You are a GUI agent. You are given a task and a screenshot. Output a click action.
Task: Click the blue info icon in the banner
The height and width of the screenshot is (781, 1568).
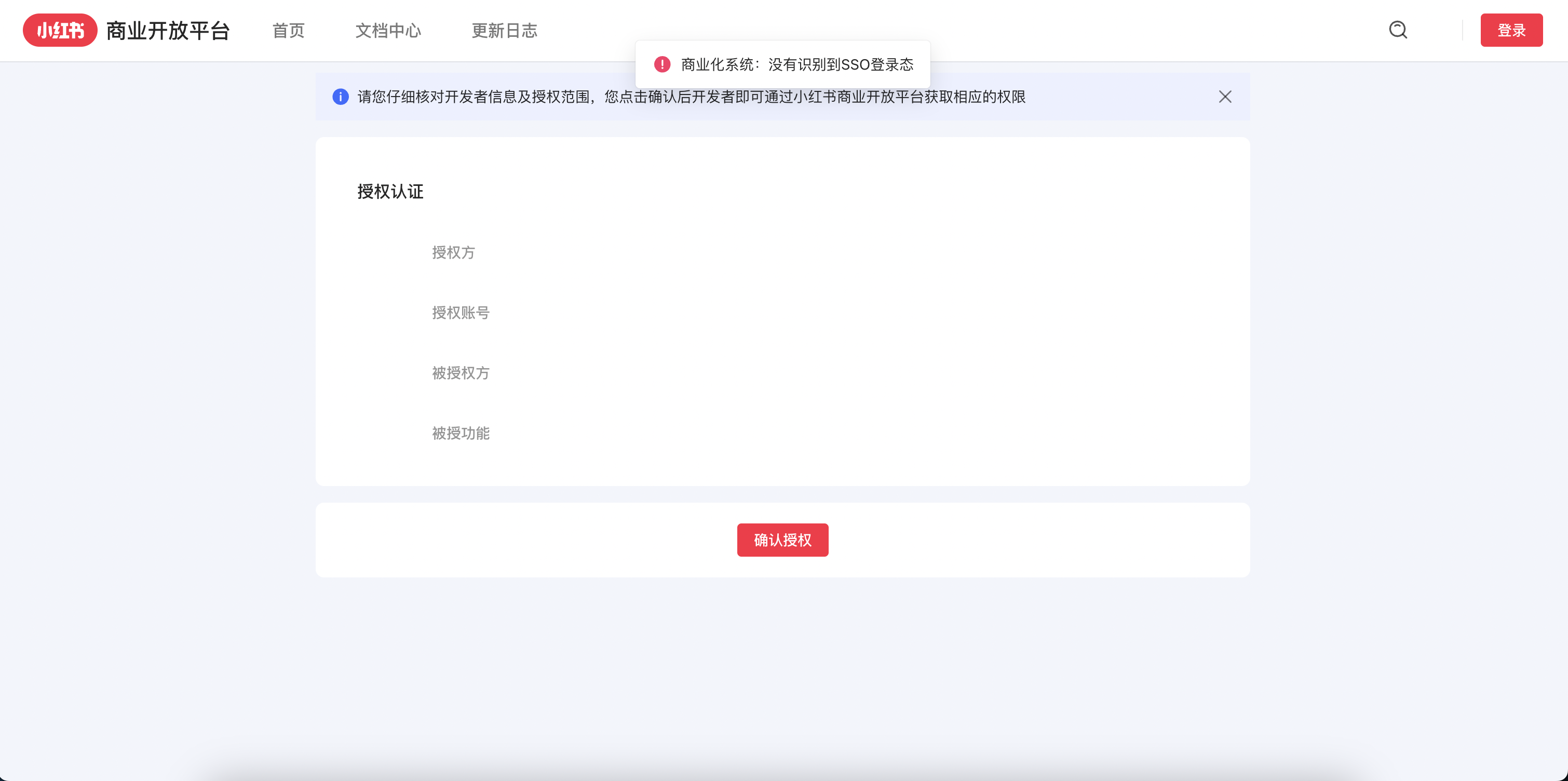point(340,97)
